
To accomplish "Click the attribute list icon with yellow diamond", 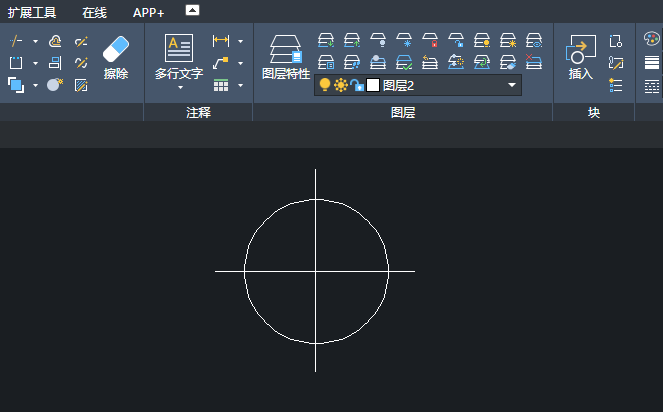I will pyautogui.click(x=616, y=85).
